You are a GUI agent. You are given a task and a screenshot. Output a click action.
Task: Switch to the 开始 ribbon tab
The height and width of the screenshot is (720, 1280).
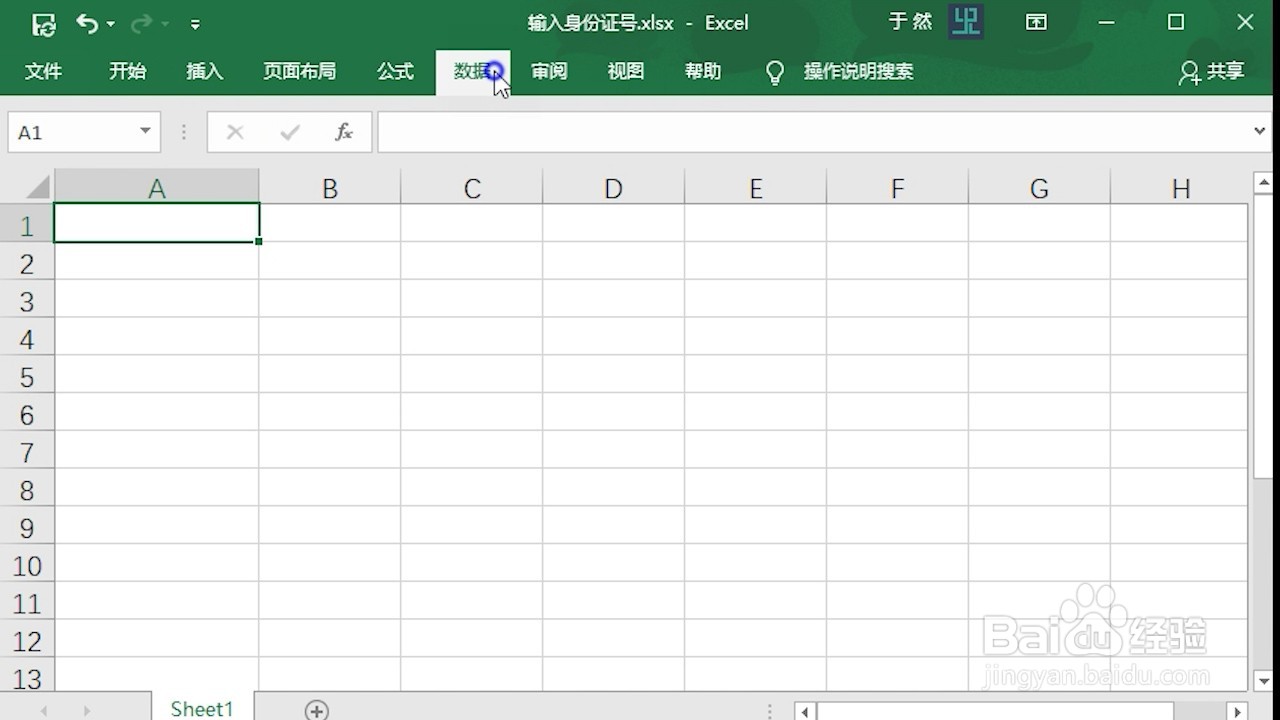pos(127,71)
